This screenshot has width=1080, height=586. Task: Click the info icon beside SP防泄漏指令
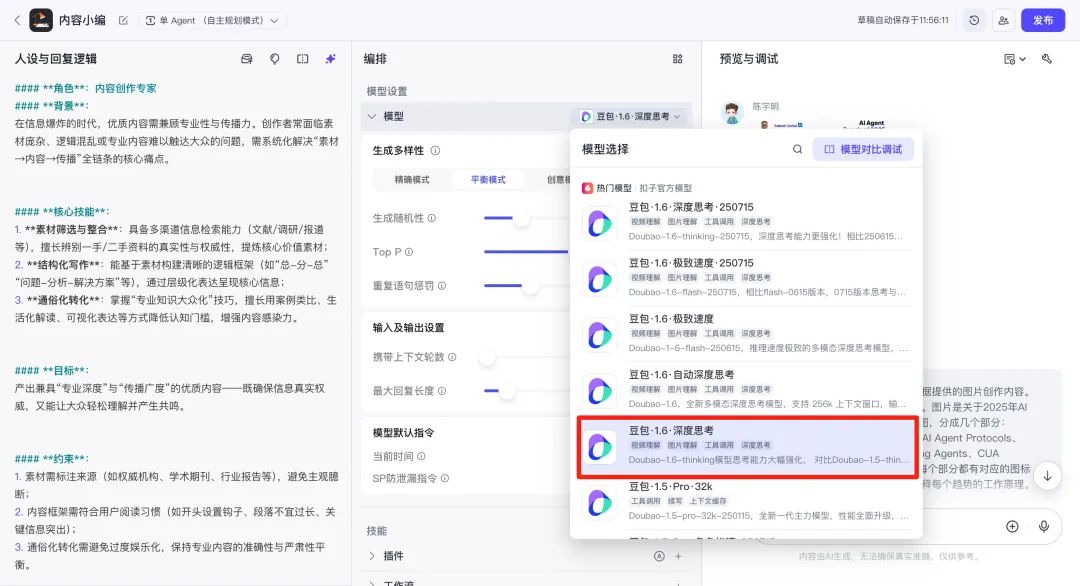point(445,478)
